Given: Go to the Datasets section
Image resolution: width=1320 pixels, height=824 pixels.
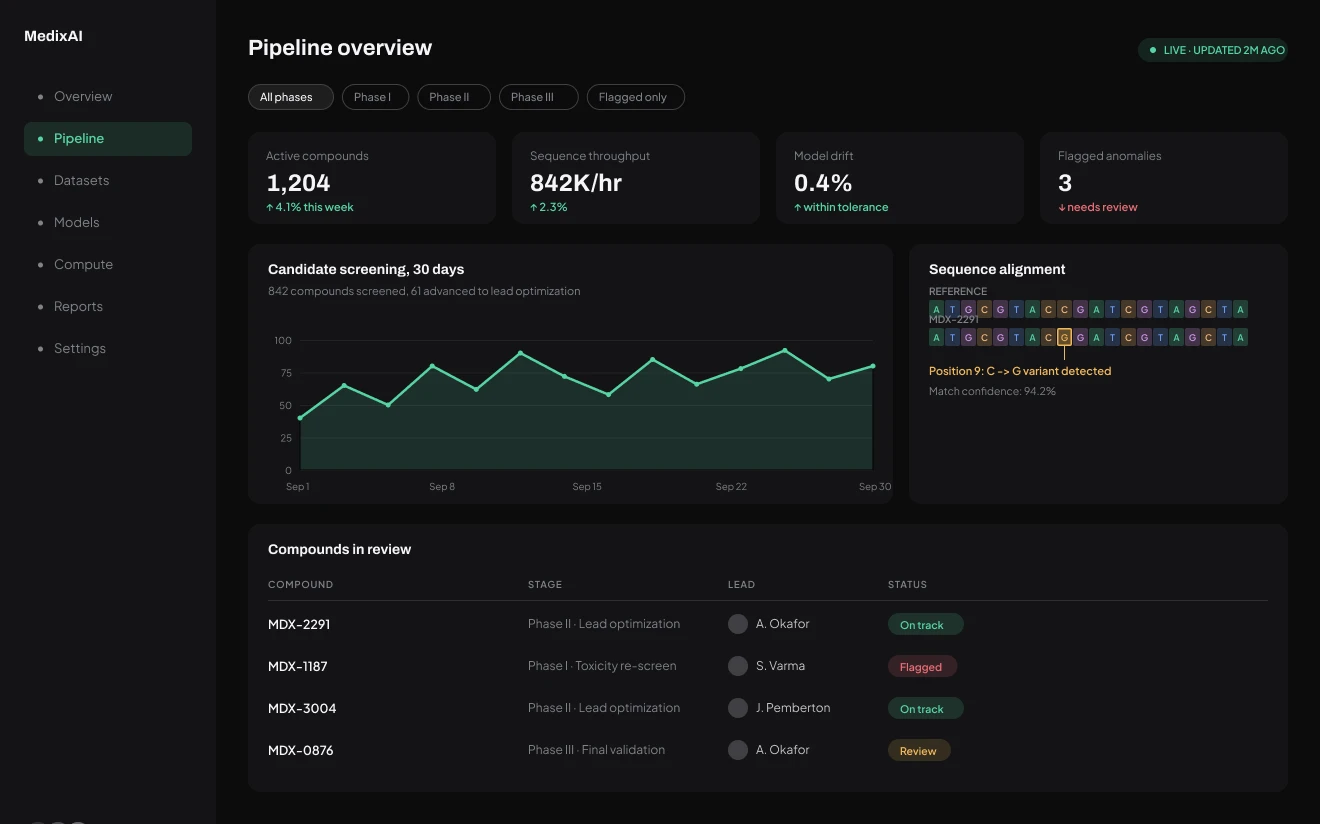Looking at the screenshot, I should [x=108, y=181].
